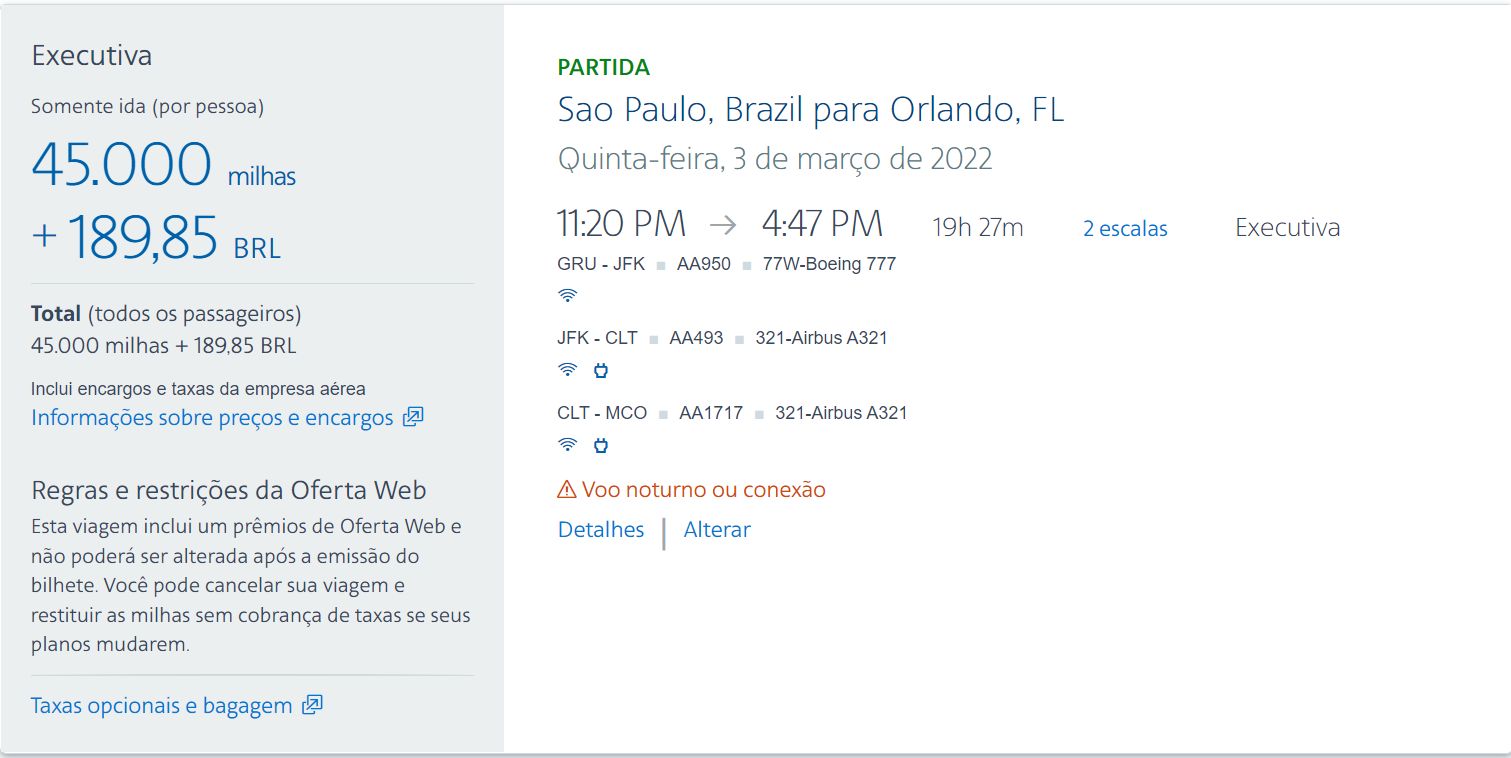This screenshot has width=1511, height=758.
Task: Click the GRU - JFK segment text
Action: (x=601, y=264)
